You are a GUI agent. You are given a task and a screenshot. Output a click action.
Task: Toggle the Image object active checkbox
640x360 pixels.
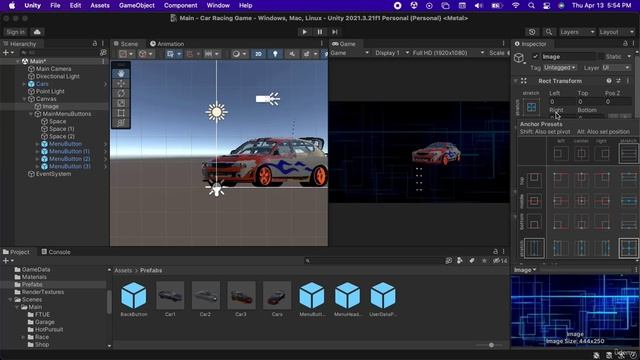tap(535, 57)
